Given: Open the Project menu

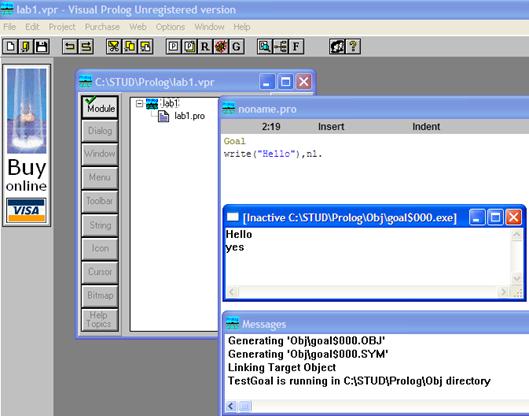Looking at the screenshot, I should [62, 27].
